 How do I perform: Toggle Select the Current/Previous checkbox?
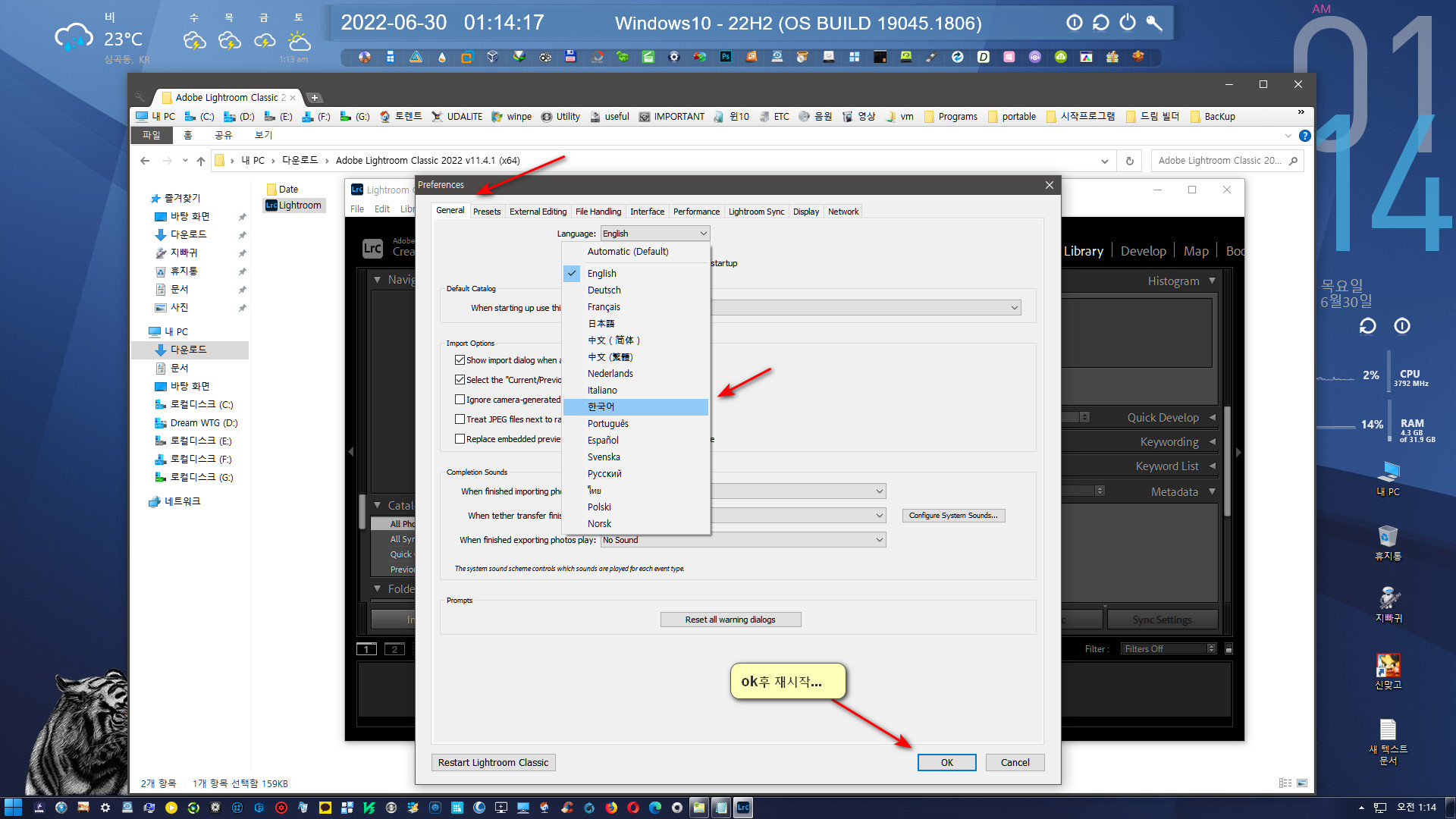(460, 380)
